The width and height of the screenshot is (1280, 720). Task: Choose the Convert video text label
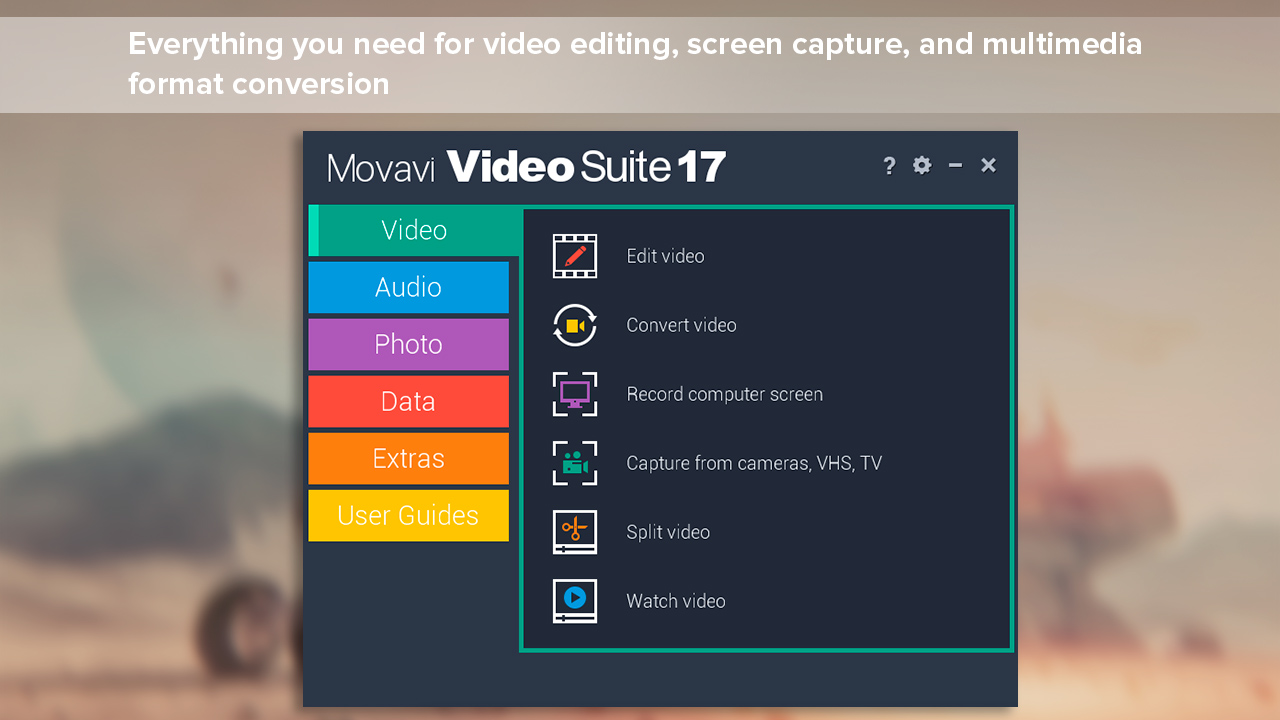pos(681,325)
